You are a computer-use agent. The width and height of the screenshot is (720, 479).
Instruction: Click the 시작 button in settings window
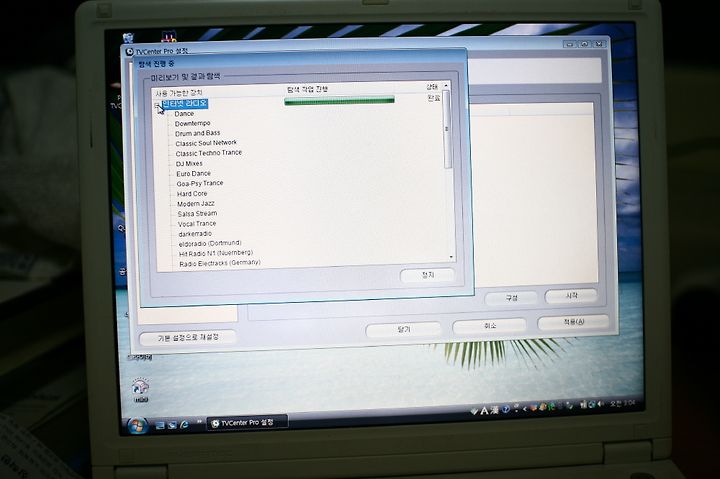pyautogui.click(x=571, y=296)
